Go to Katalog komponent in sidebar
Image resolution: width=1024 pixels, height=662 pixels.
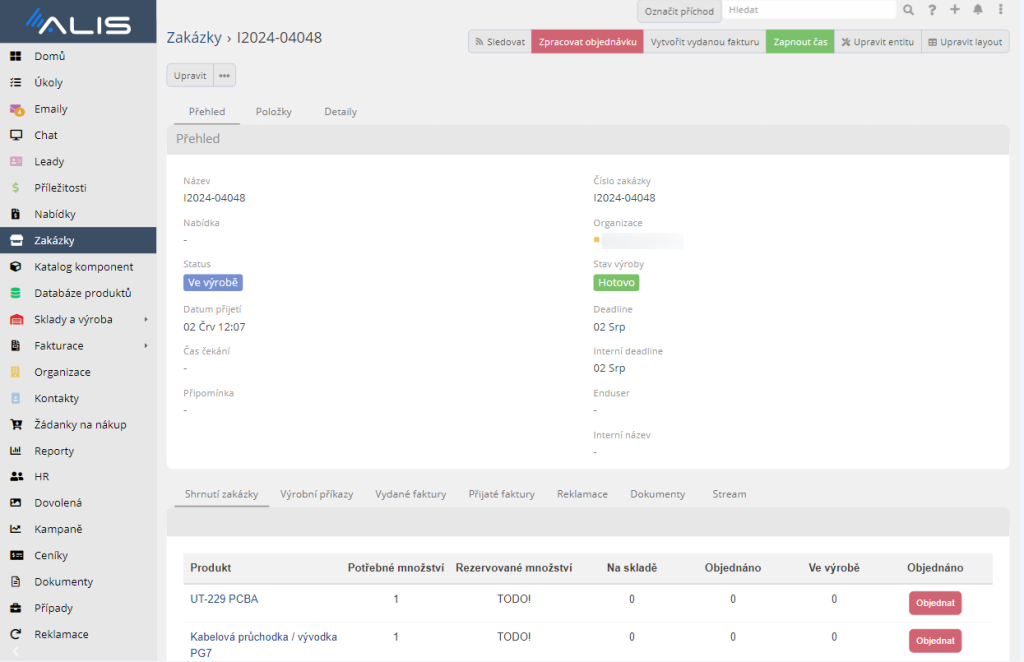coord(83,267)
